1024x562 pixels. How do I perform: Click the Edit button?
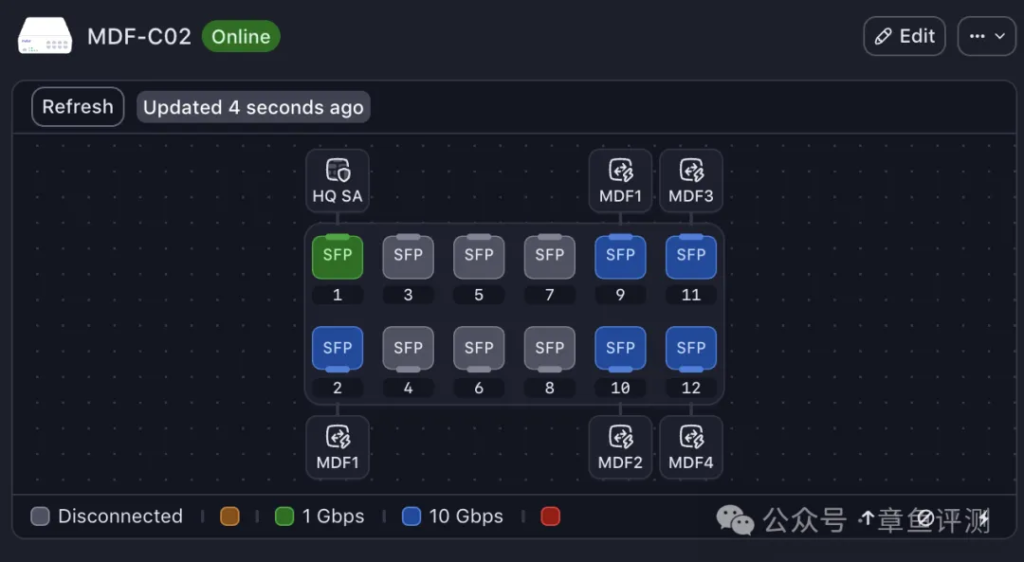904,37
